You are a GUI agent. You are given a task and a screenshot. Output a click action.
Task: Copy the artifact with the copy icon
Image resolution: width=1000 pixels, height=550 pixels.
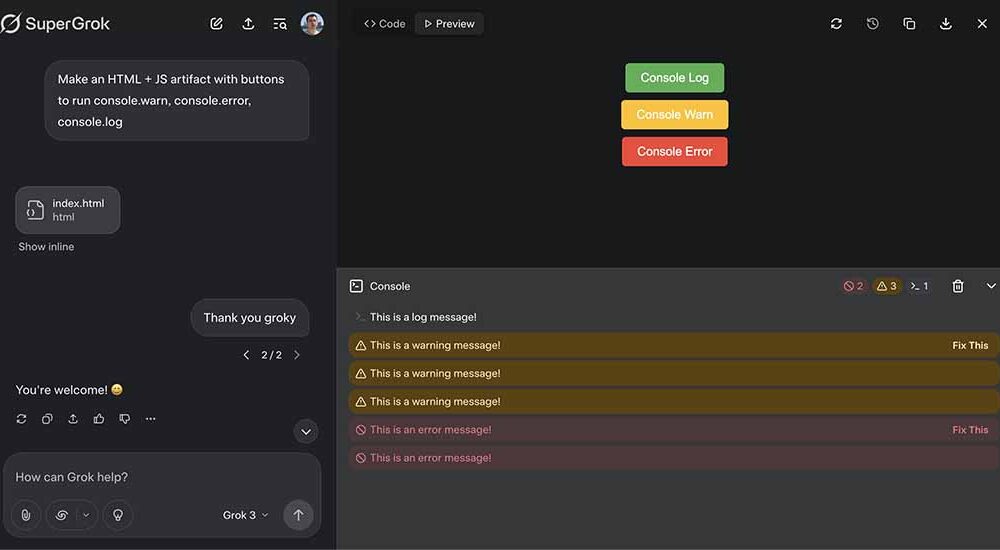coord(909,24)
